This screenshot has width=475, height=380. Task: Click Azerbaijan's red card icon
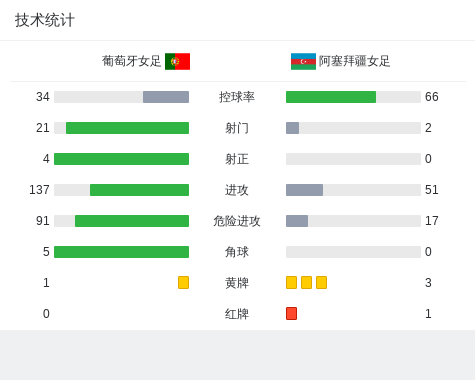(291, 313)
